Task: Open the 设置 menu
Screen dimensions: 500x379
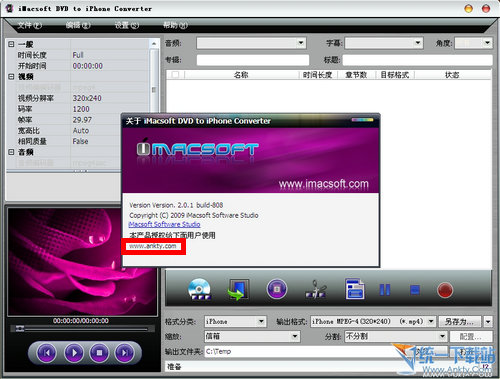Action: 127,25
